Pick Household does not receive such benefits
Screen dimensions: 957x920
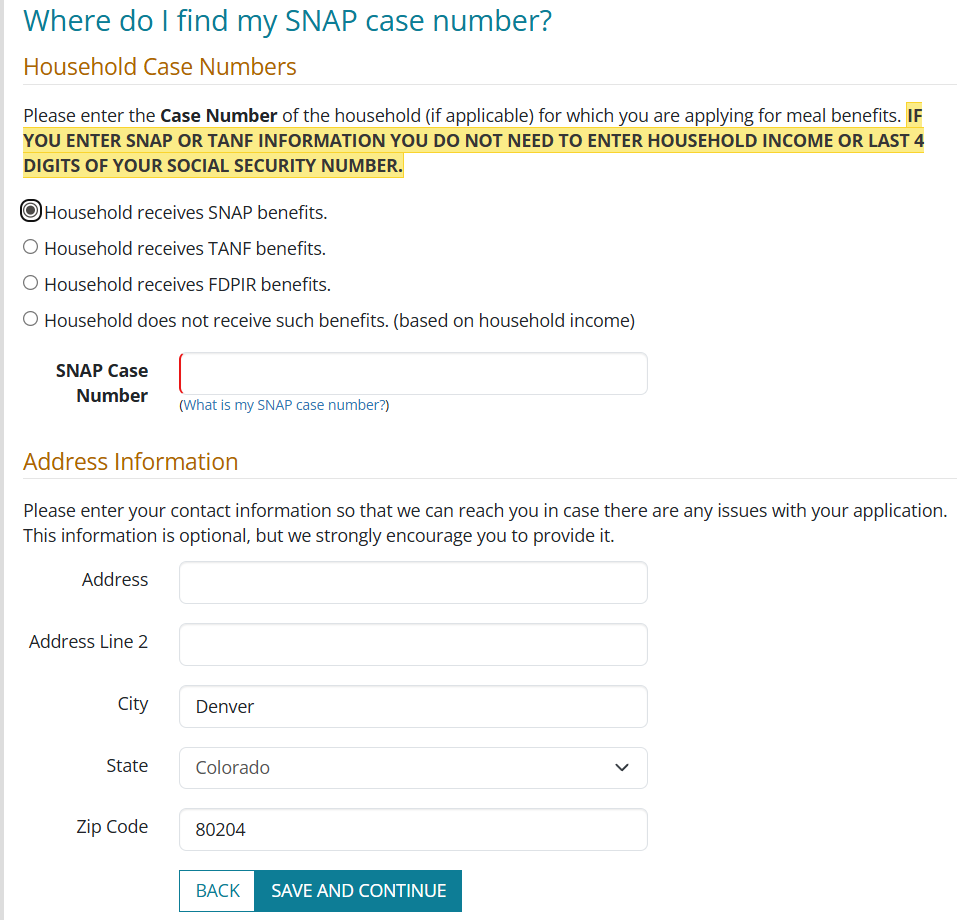[31, 319]
